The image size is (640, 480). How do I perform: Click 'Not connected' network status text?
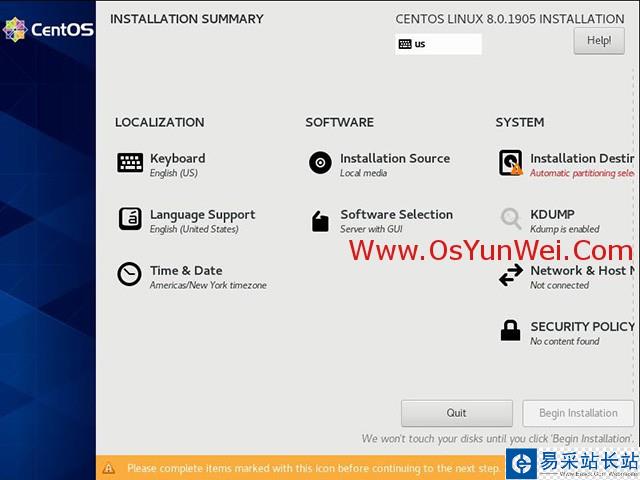(559, 285)
